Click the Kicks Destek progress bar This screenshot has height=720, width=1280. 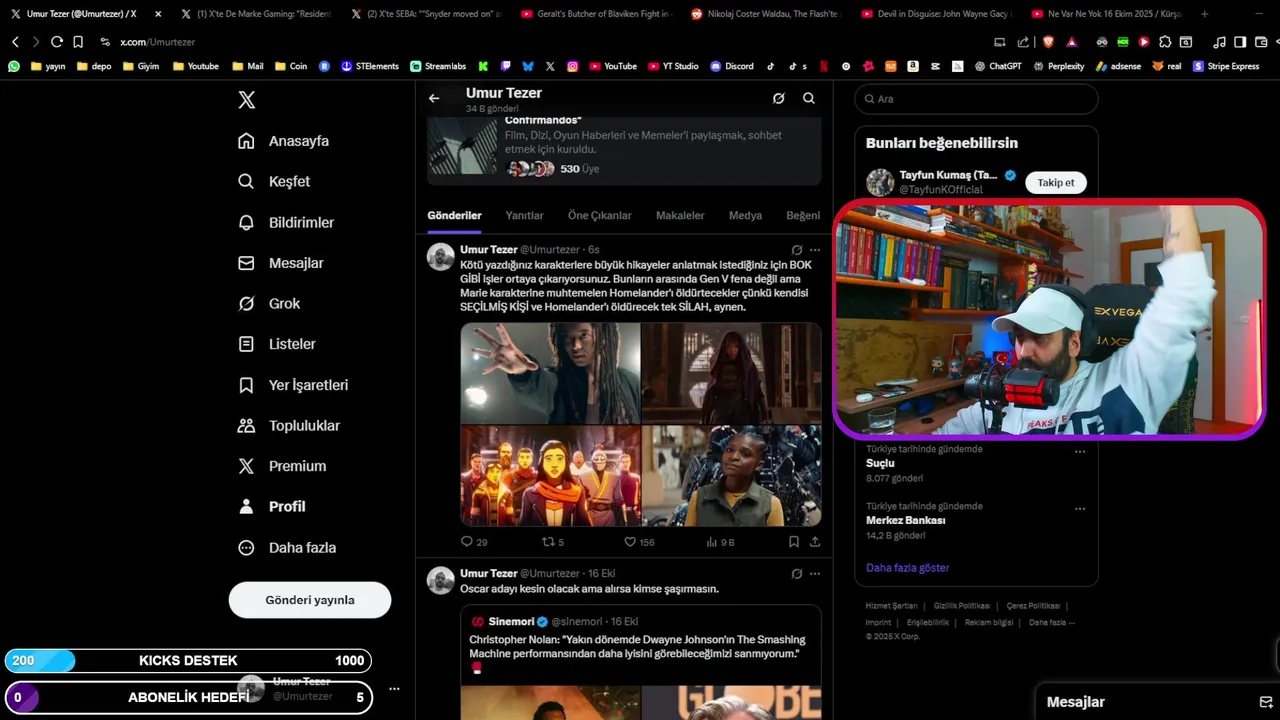pyautogui.click(x=188, y=661)
